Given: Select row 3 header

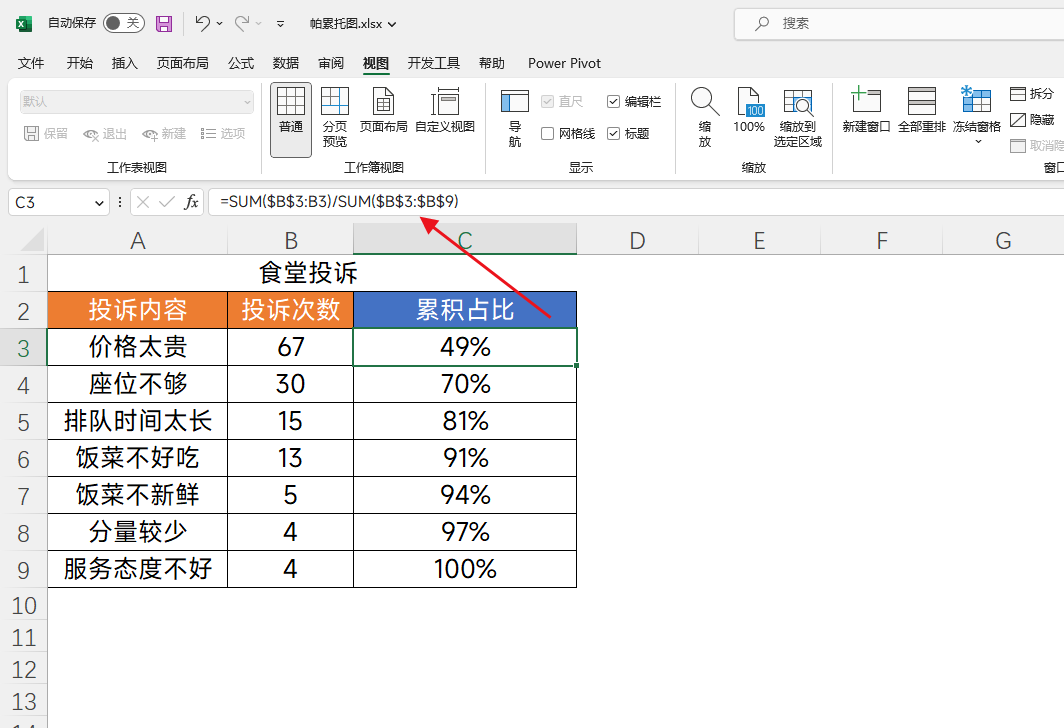Looking at the screenshot, I should coord(23,347).
